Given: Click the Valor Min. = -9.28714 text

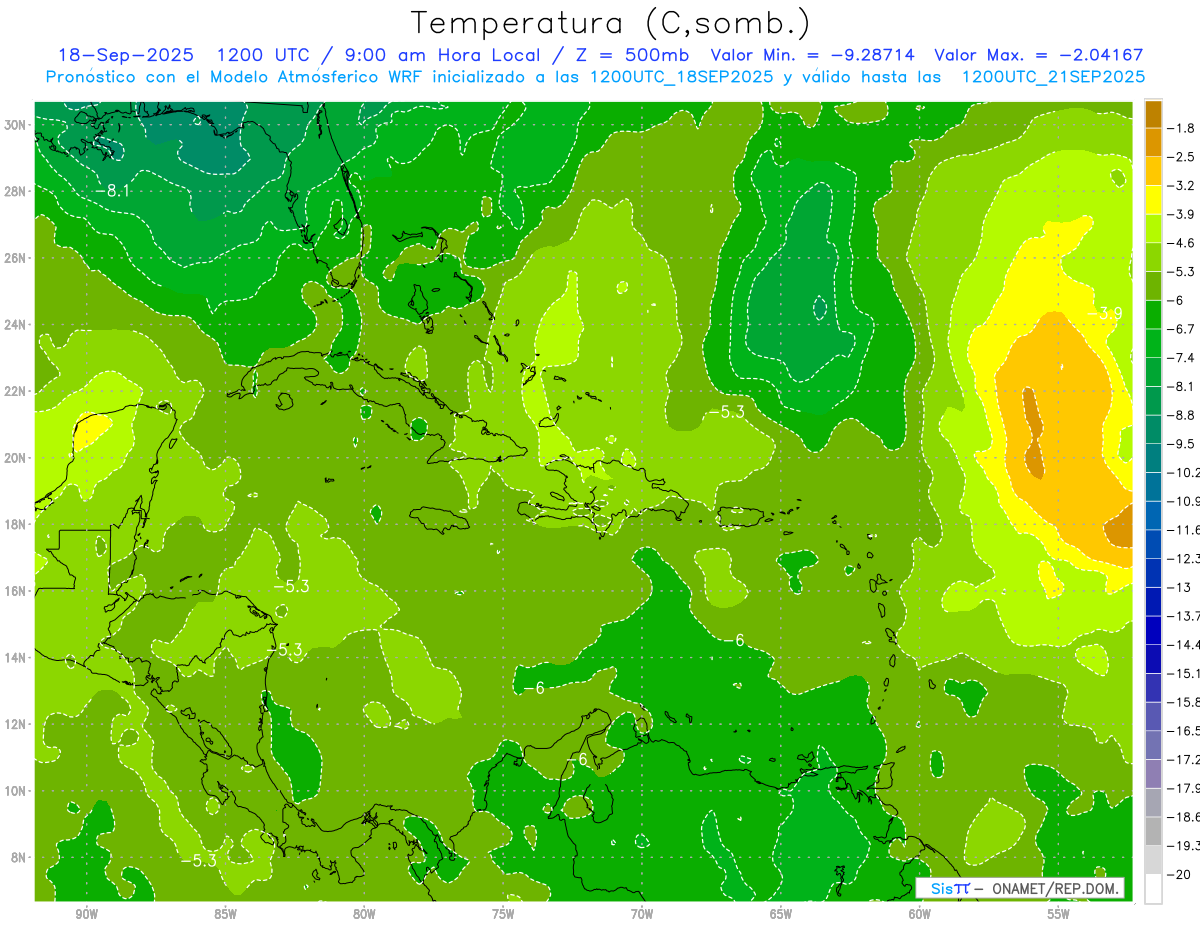Looking at the screenshot, I should point(814,55).
